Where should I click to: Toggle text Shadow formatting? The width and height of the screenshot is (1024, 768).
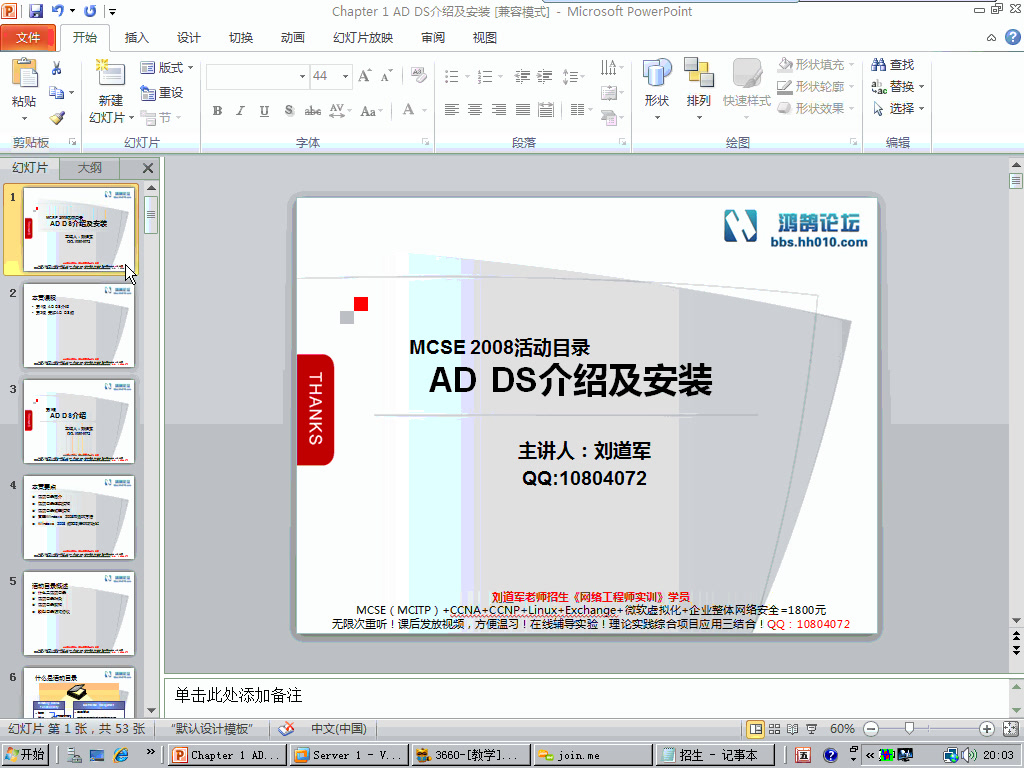(289, 111)
